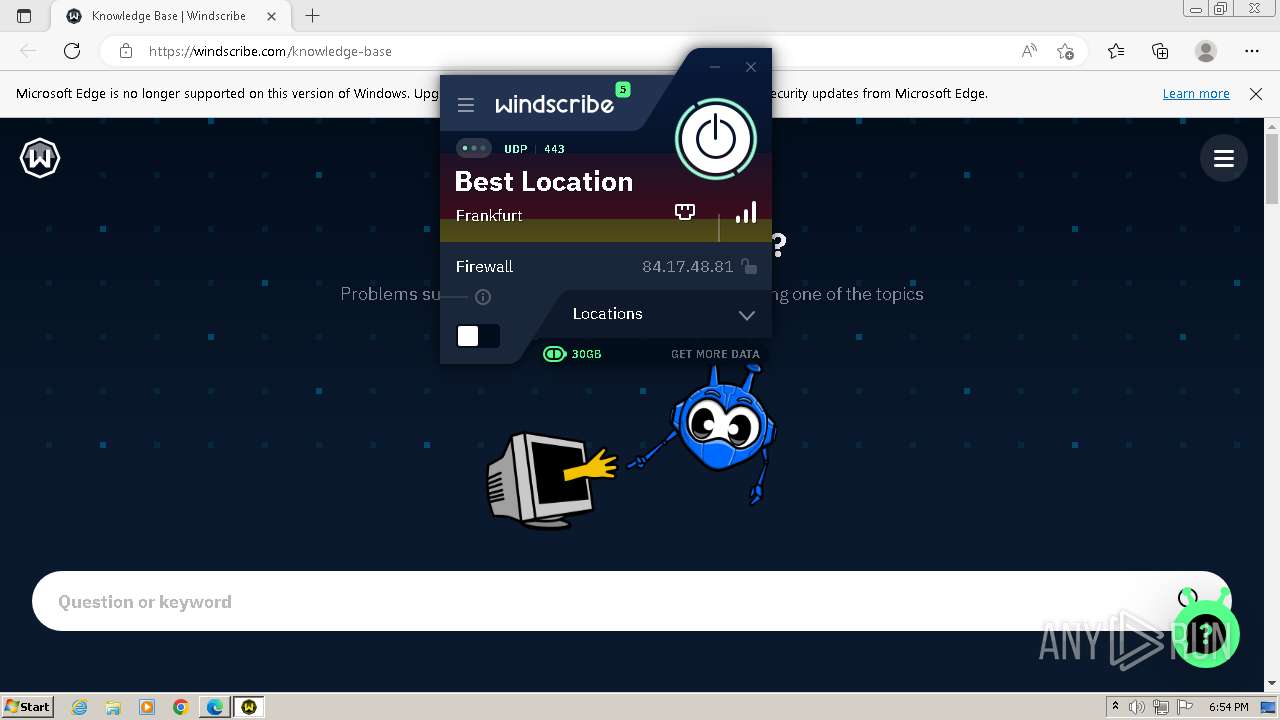This screenshot has height=720, width=1280.
Task: Toggle the Firewall switch
Action: 478,336
